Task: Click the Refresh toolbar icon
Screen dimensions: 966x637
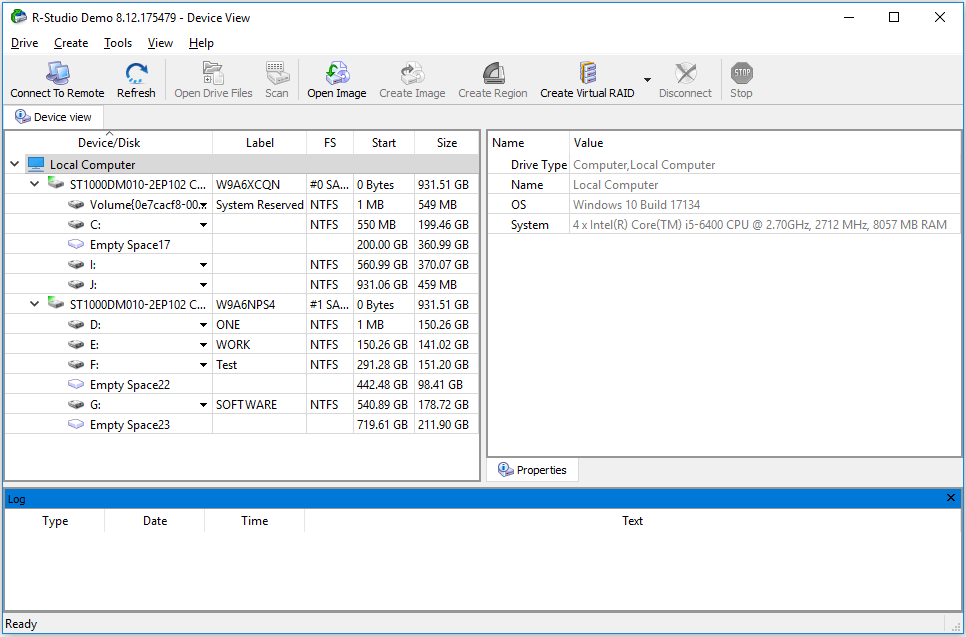Action: point(136,73)
